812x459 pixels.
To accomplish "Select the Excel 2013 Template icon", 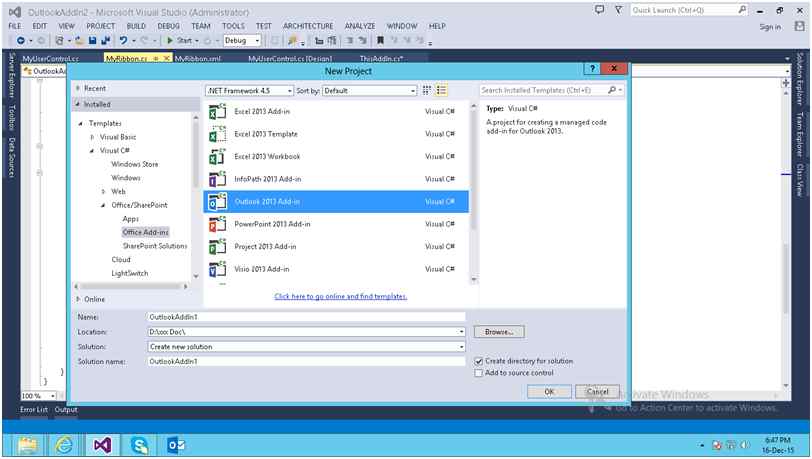I will pos(218,134).
